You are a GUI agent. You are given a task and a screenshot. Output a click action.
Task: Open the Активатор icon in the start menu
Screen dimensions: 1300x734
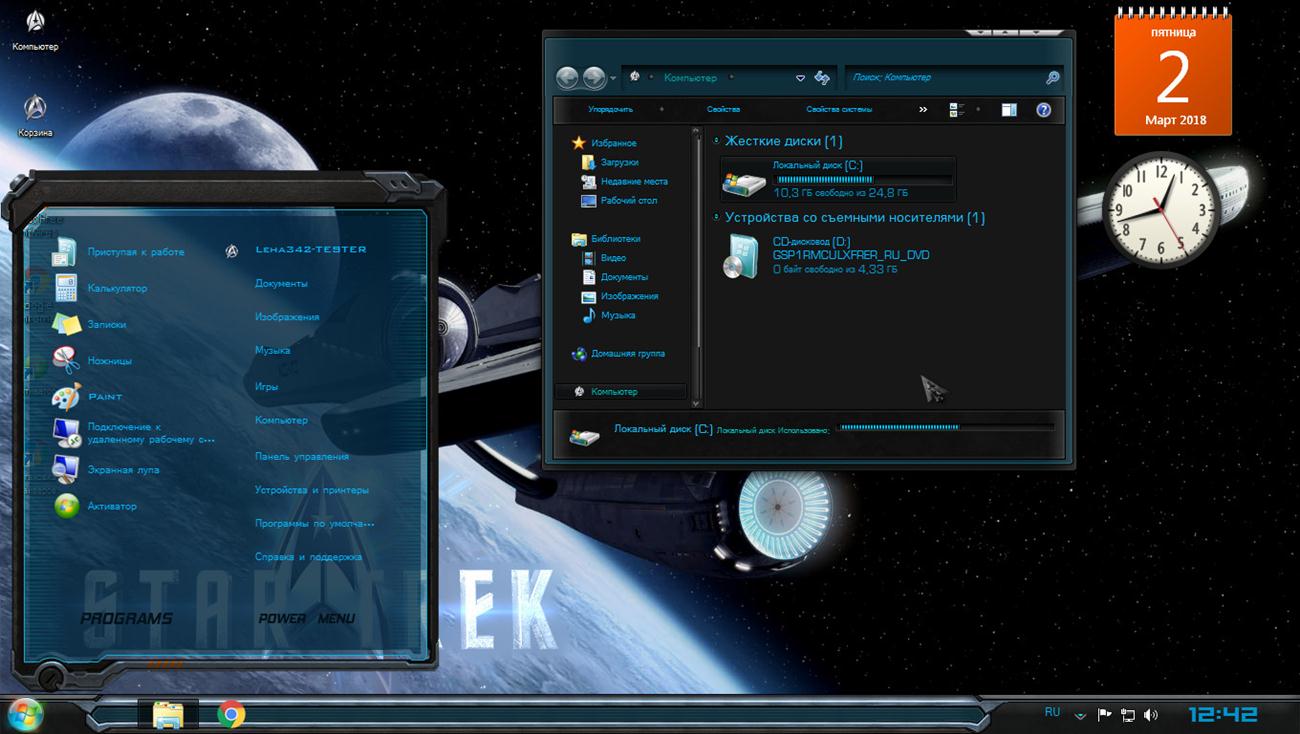[x=66, y=506]
